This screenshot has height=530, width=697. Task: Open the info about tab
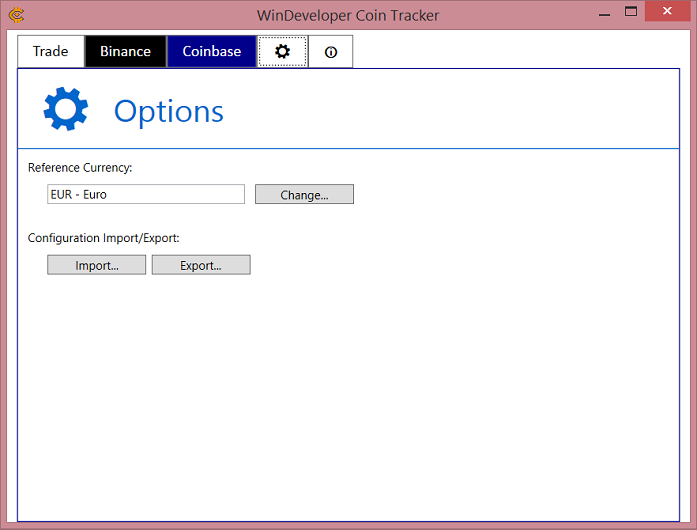click(331, 52)
